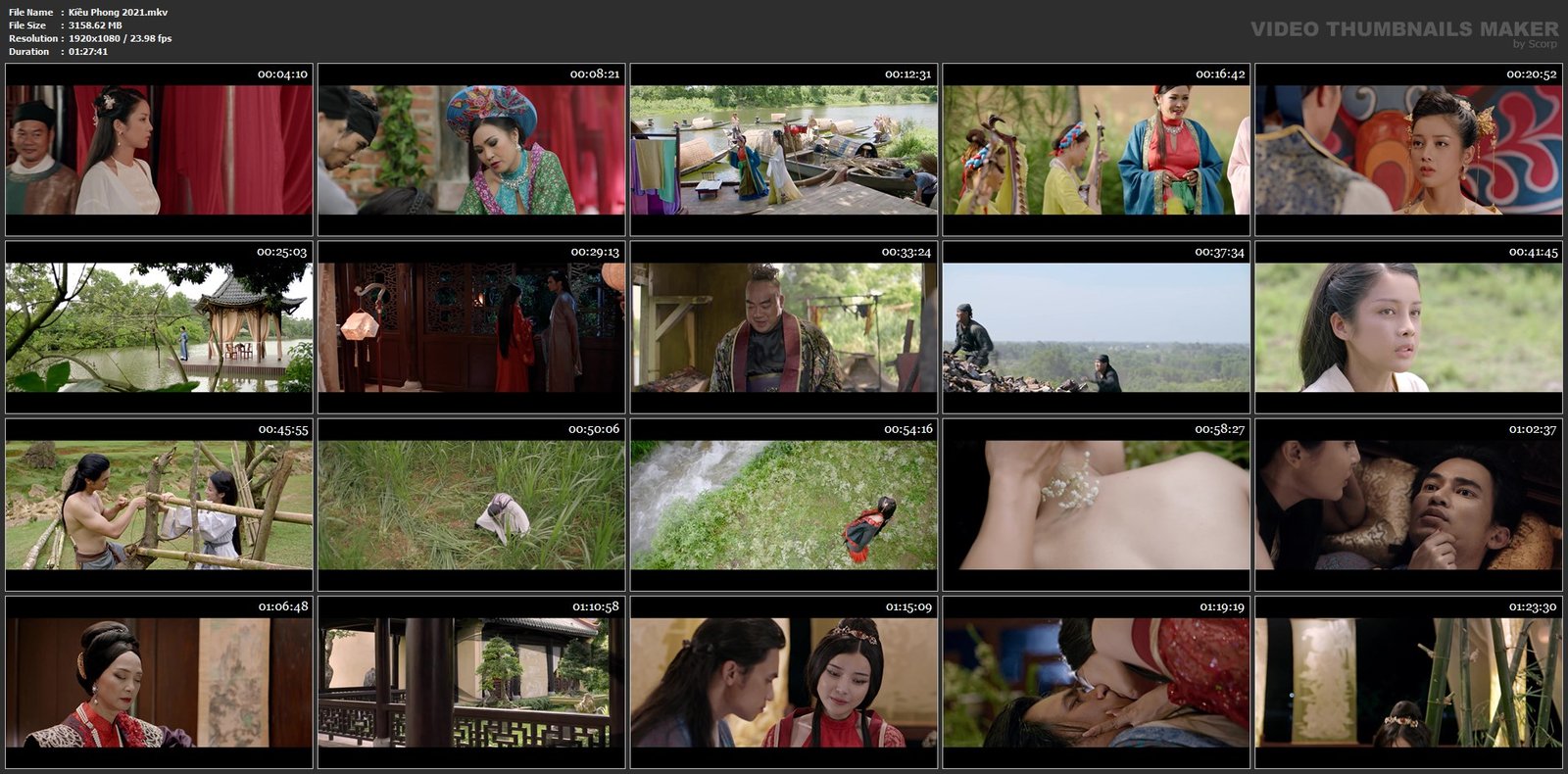Viewport: 1568px width, 774px height.
Task: Select the file size value "3158.62 MB"
Action: [x=95, y=25]
